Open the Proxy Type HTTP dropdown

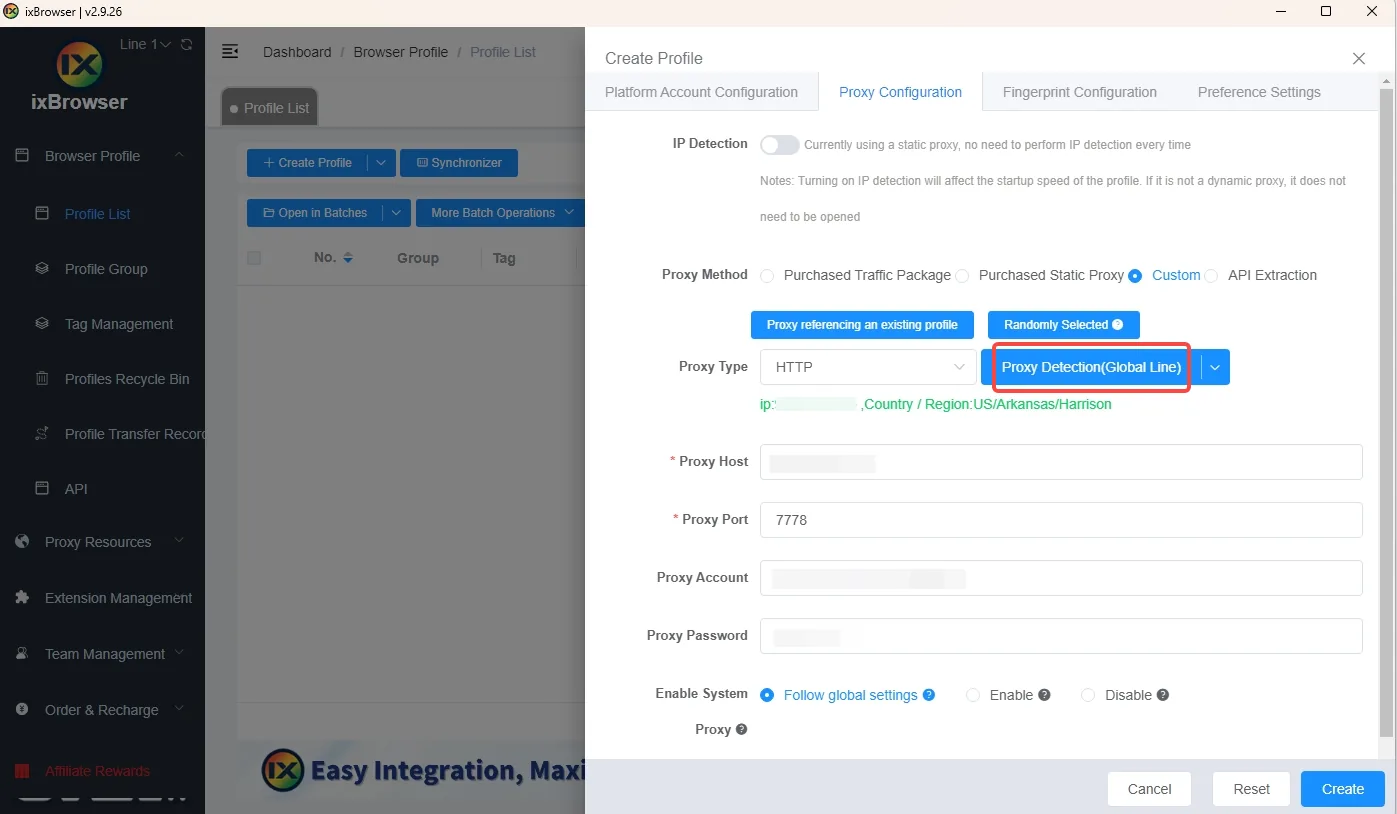(x=868, y=367)
